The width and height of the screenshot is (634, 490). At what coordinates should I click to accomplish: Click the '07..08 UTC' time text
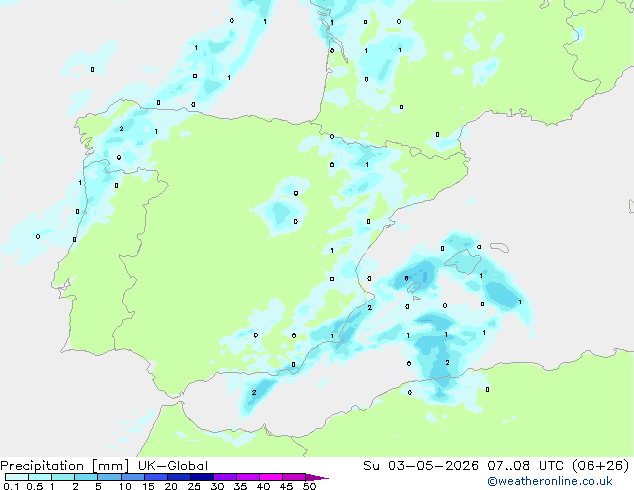pos(525,466)
